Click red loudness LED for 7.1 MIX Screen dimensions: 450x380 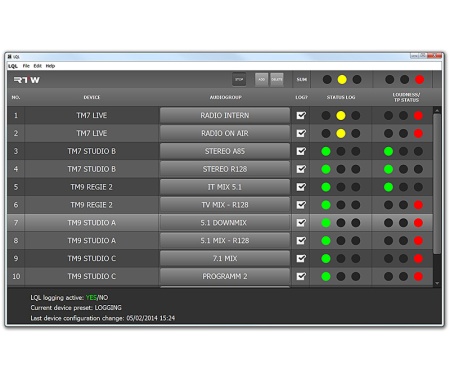(x=418, y=258)
